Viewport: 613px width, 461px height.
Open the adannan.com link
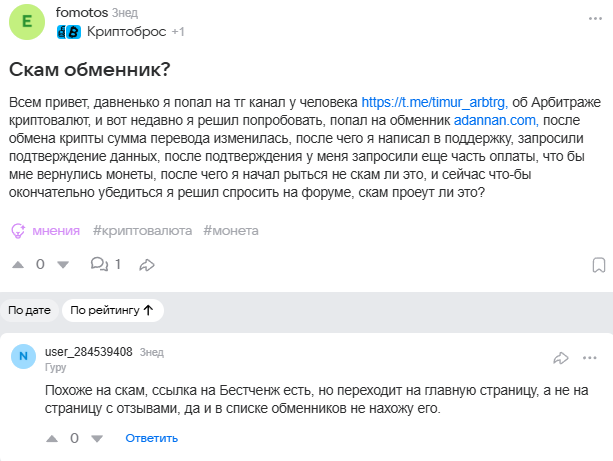click(x=496, y=120)
